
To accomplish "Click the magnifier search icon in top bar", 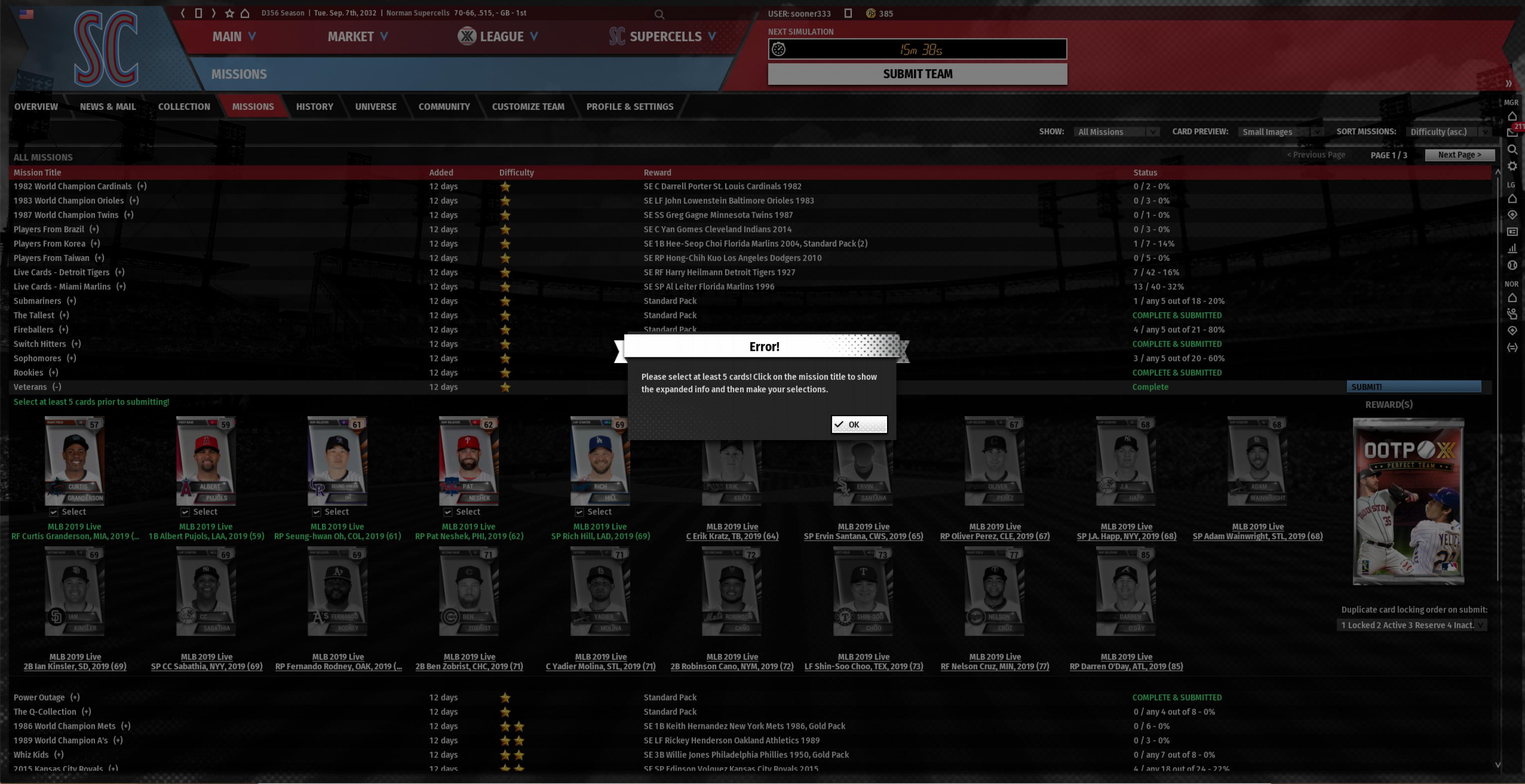I will 659,14.
